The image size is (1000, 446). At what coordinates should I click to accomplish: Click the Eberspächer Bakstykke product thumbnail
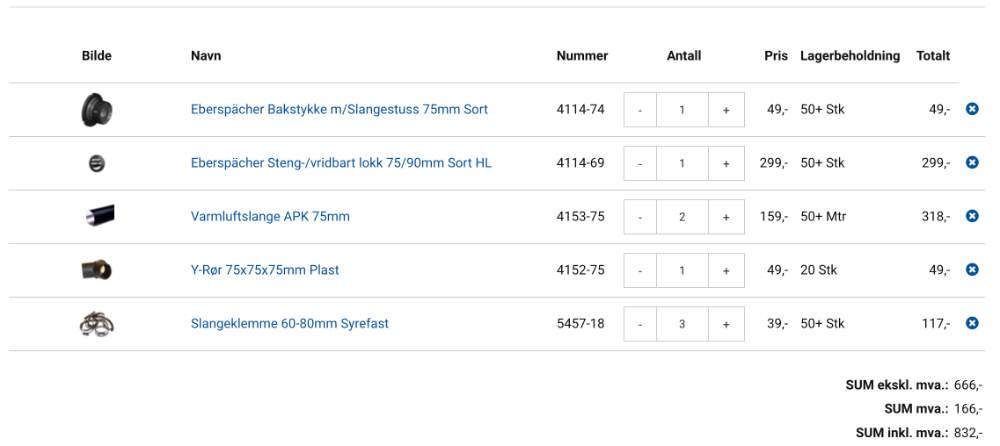point(97,109)
